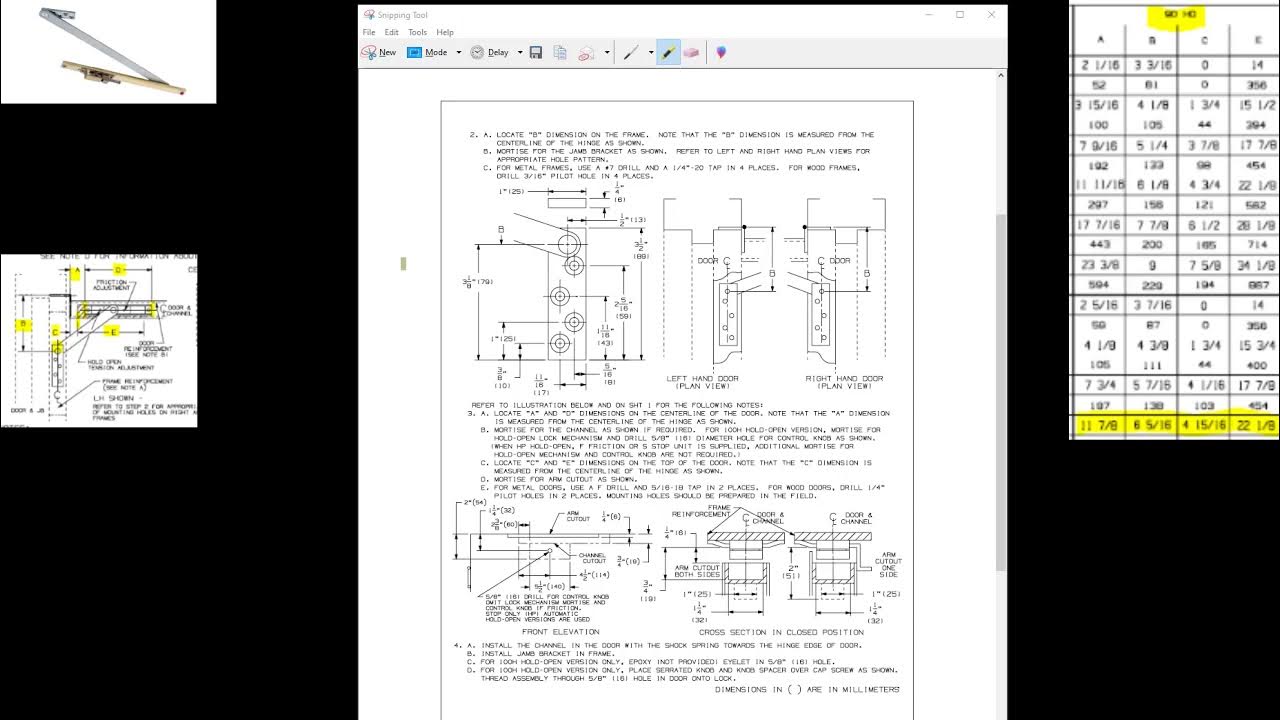Expand the Send snip dropdown arrow

tap(606, 52)
